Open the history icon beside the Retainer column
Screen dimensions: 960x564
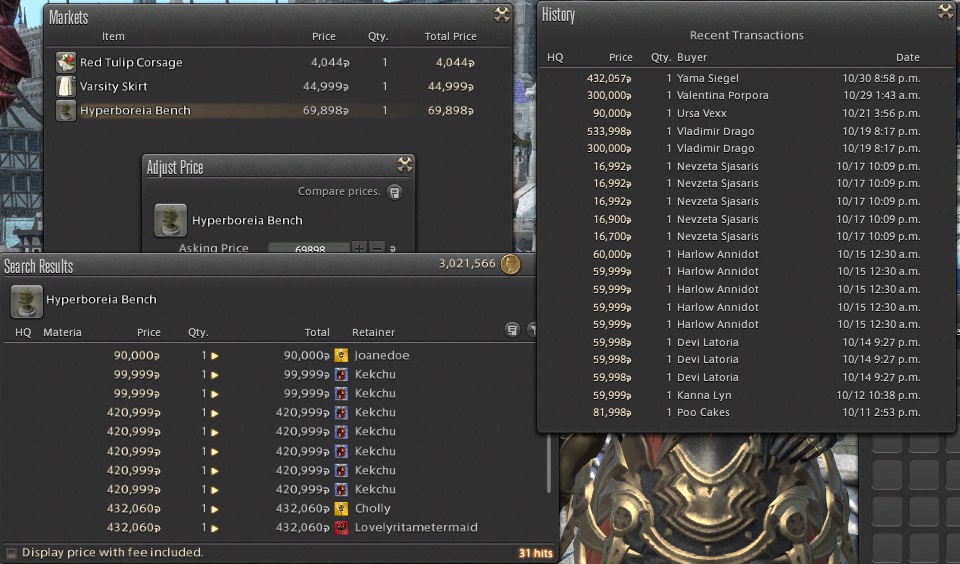click(512, 330)
